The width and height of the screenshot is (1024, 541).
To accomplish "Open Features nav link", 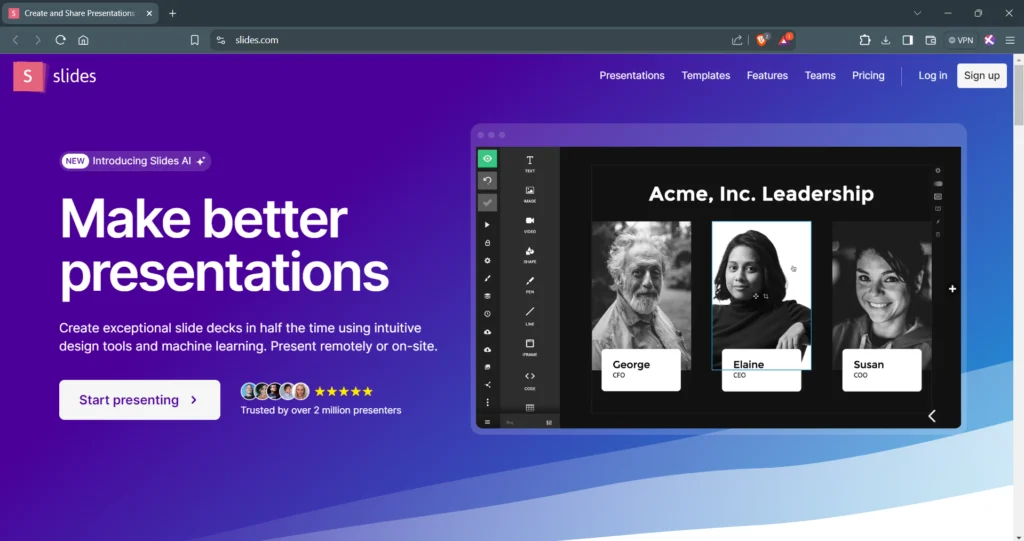I will pyautogui.click(x=767, y=76).
